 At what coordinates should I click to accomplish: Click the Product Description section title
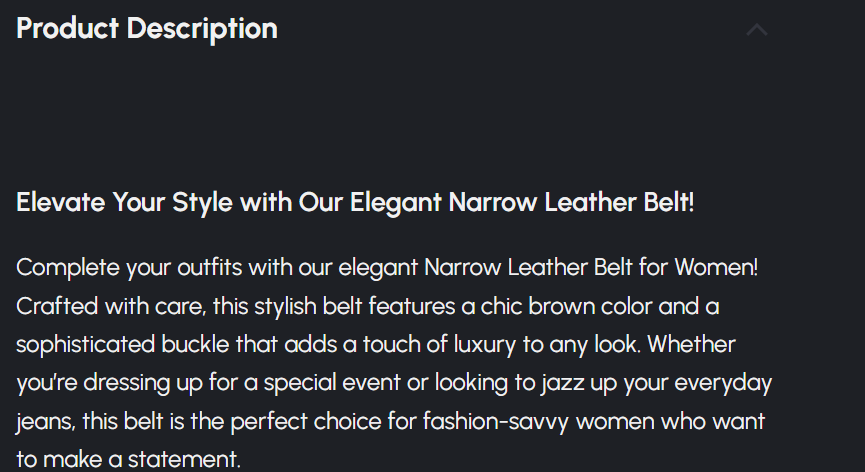[x=147, y=28]
